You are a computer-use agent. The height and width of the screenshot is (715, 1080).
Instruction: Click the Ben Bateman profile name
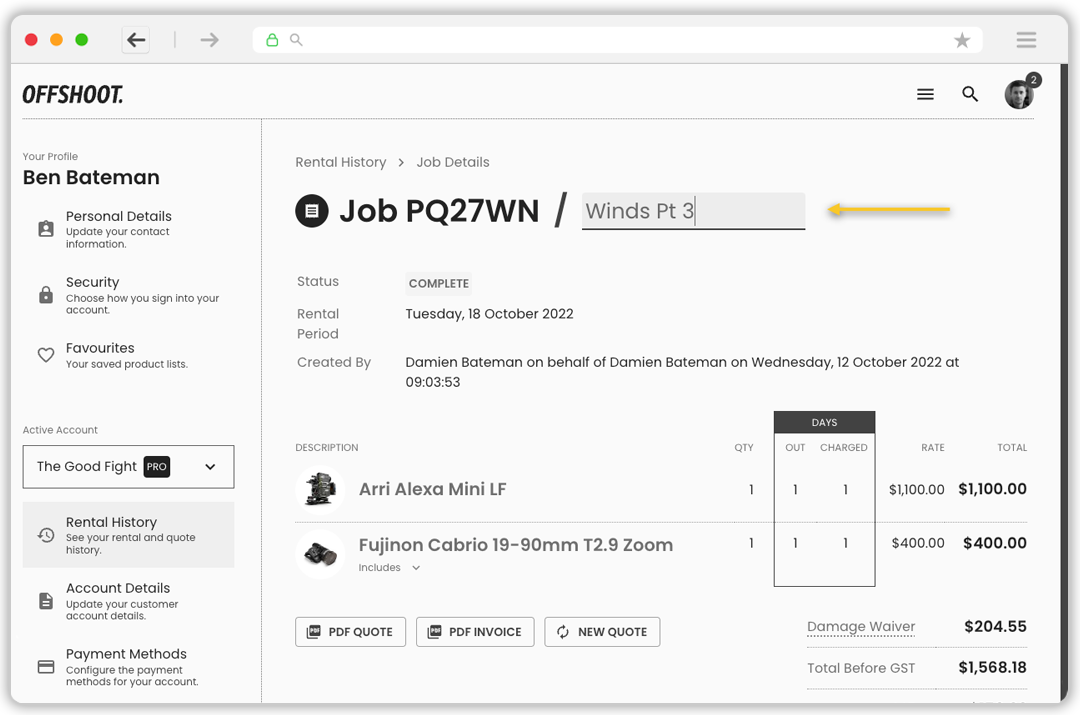coord(91,178)
